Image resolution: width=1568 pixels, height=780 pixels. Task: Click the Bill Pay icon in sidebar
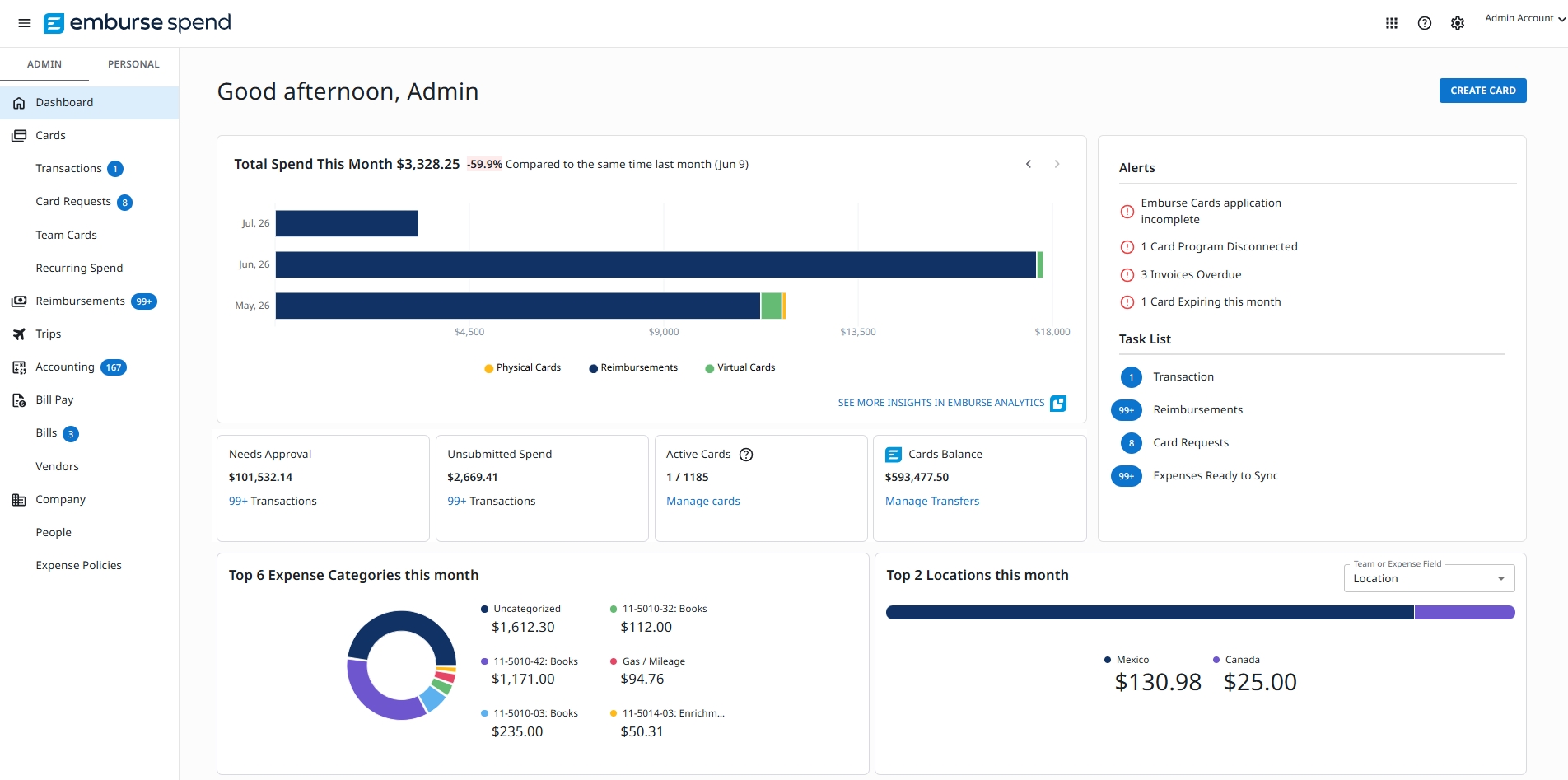(19, 400)
